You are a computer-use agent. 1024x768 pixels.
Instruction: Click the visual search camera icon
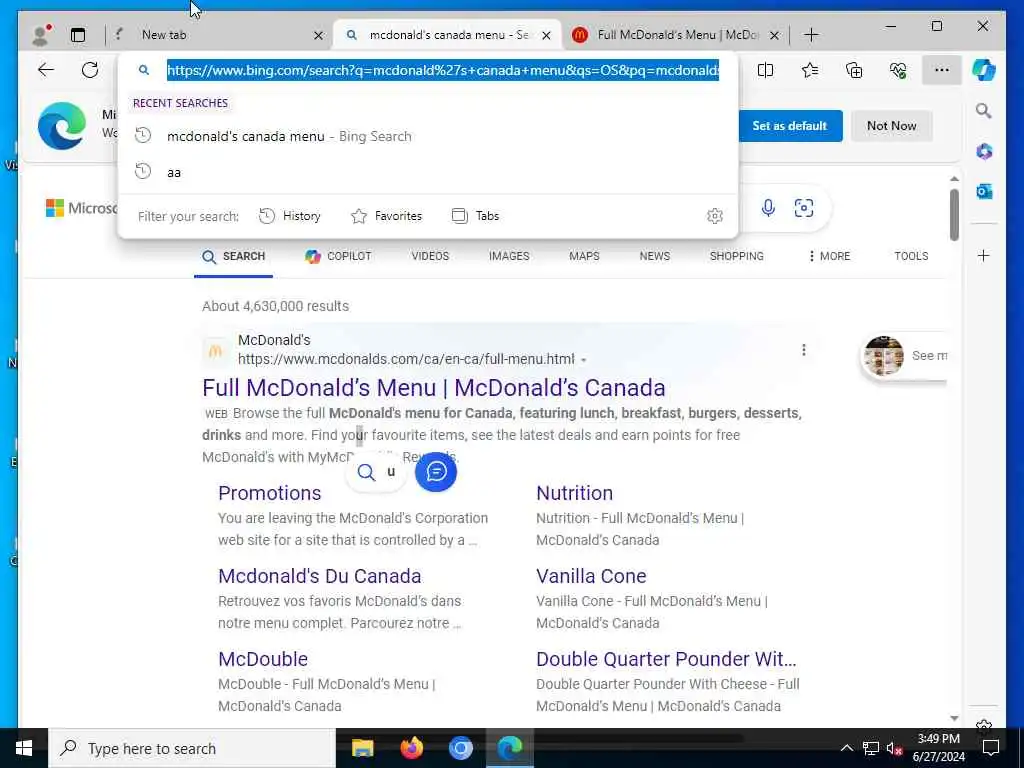pyautogui.click(x=804, y=208)
